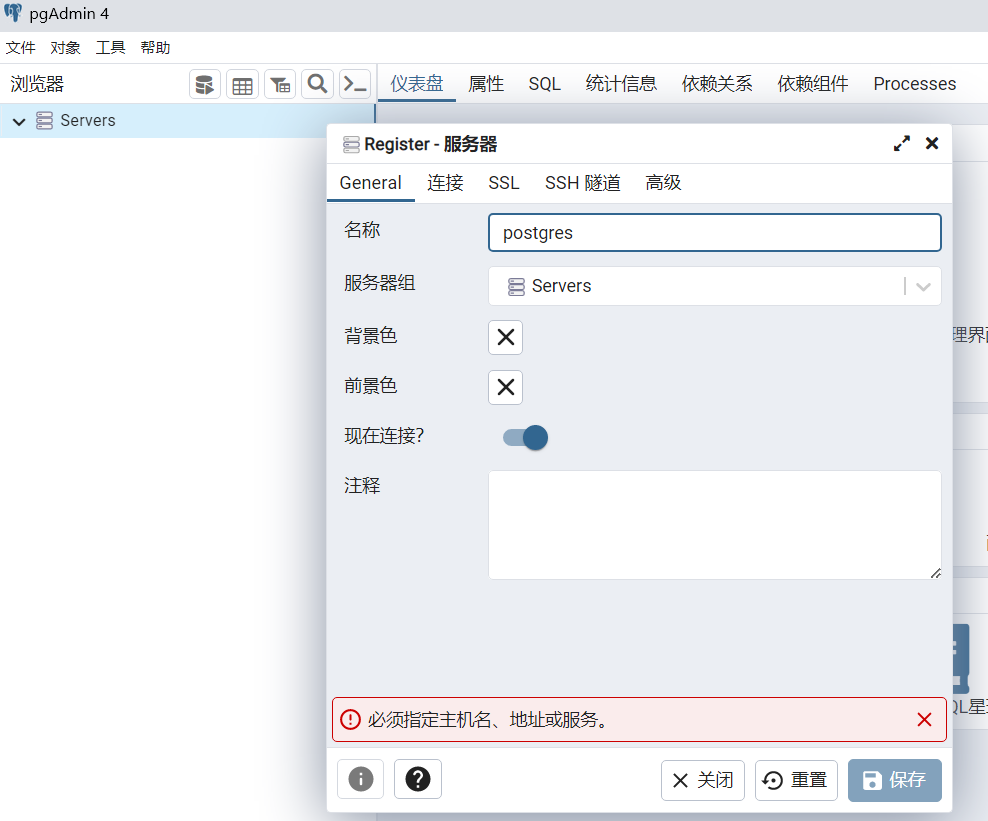
Task: Clear the 前景色 foreground color picker
Action: (505, 387)
